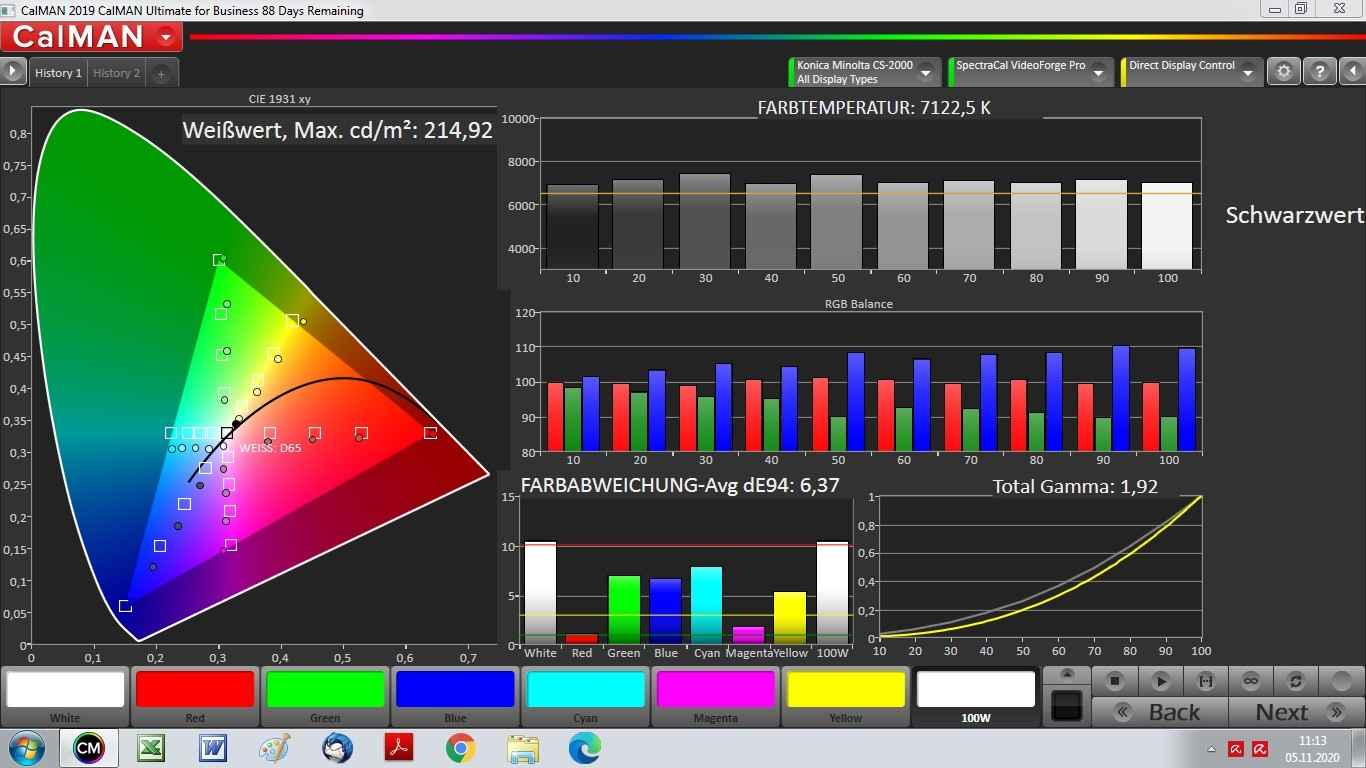The image size is (1366, 768).
Task: Open the Konica Minolta CS-2000 meter dropdown
Action: pyautogui.click(x=865, y=72)
